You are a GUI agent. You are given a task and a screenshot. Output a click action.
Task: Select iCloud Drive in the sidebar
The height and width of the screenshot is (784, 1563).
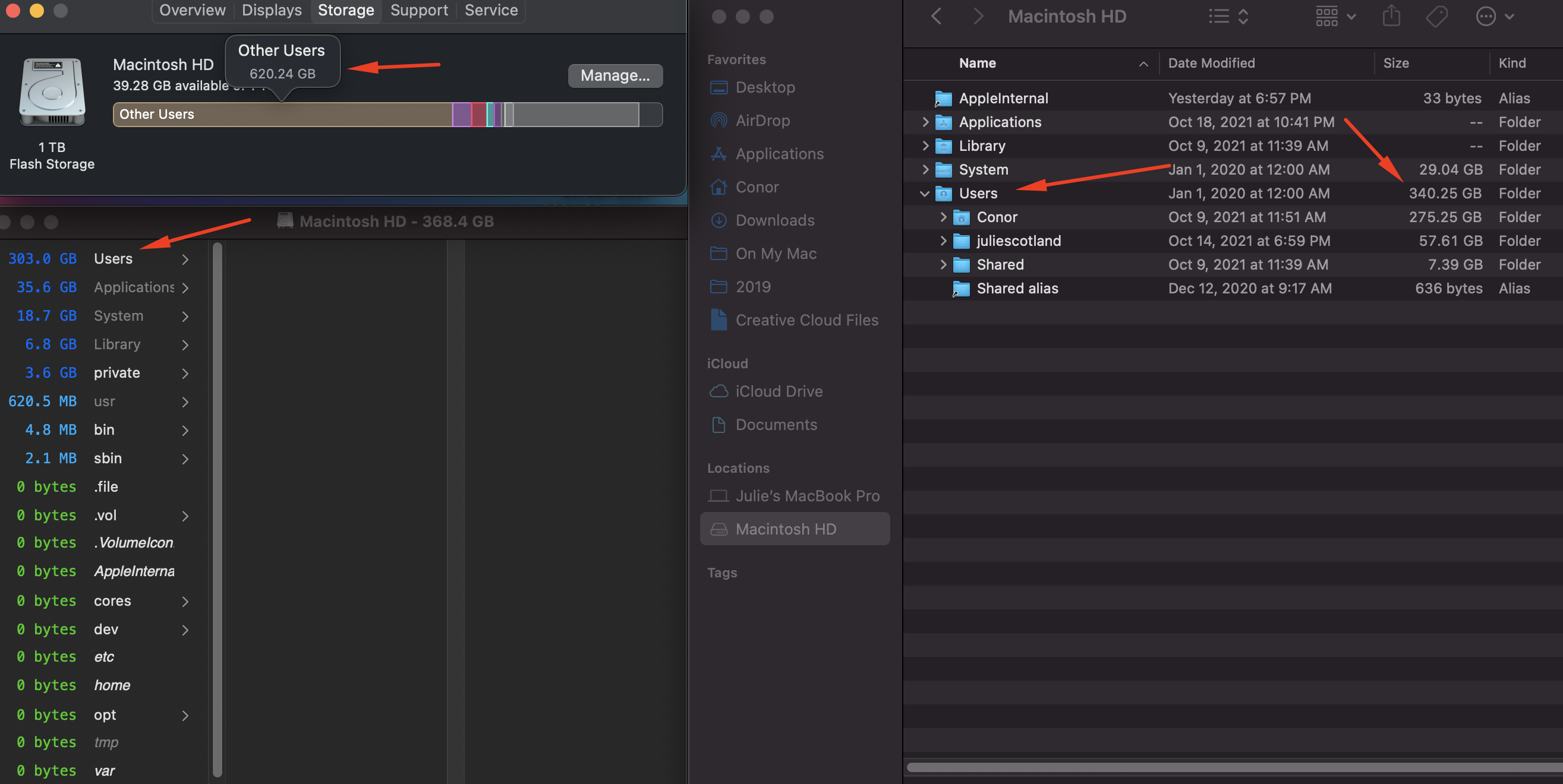(779, 391)
